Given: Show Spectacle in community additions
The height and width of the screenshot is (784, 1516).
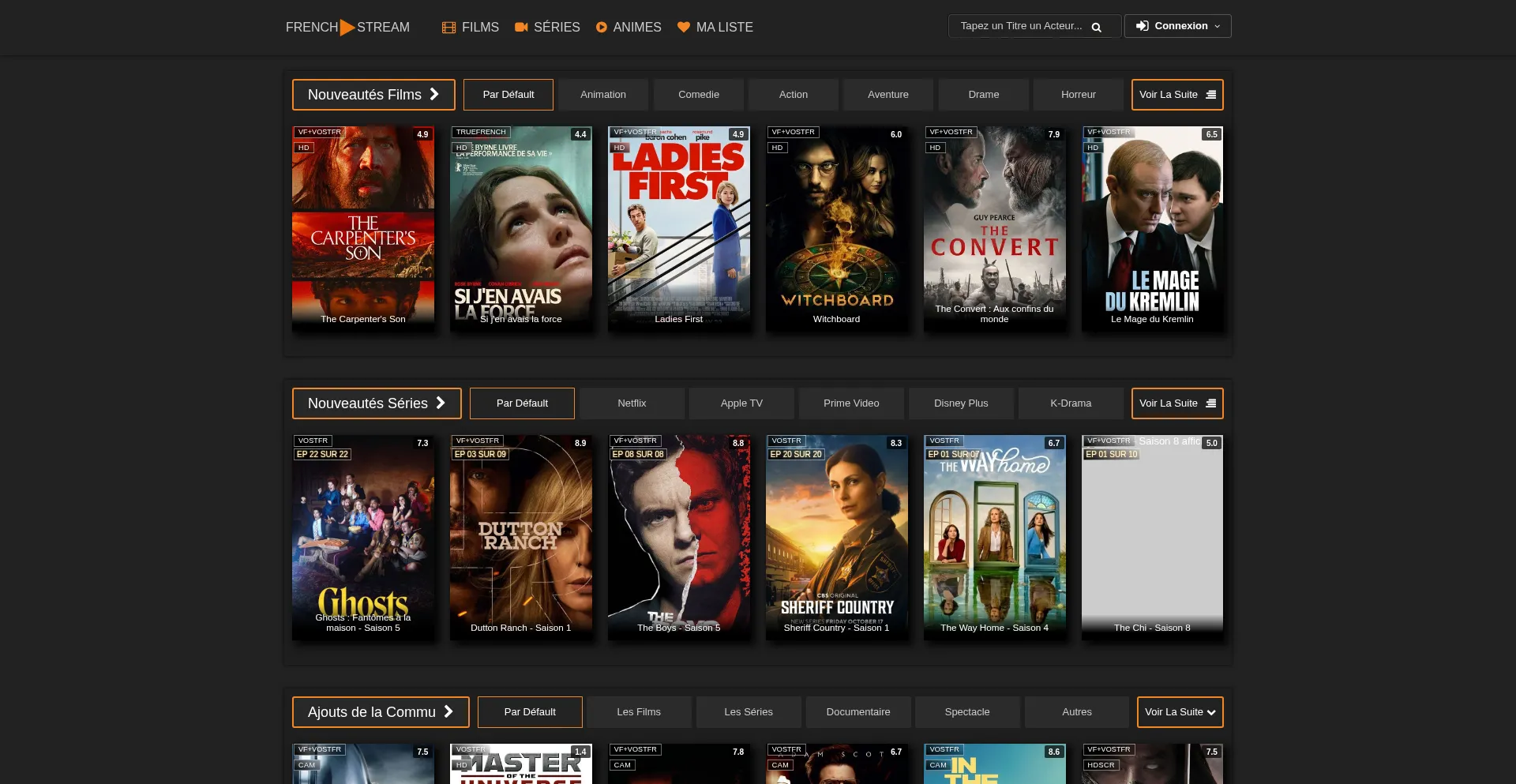Looking at the screenshot, I should coord(967,712).
